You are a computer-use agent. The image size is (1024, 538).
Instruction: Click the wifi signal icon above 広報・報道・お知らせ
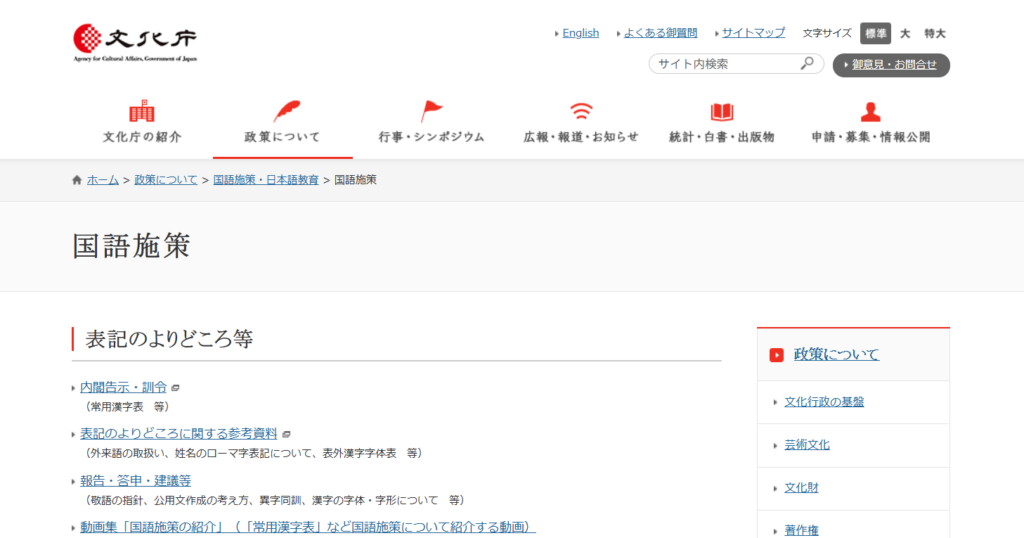(581, 111)
